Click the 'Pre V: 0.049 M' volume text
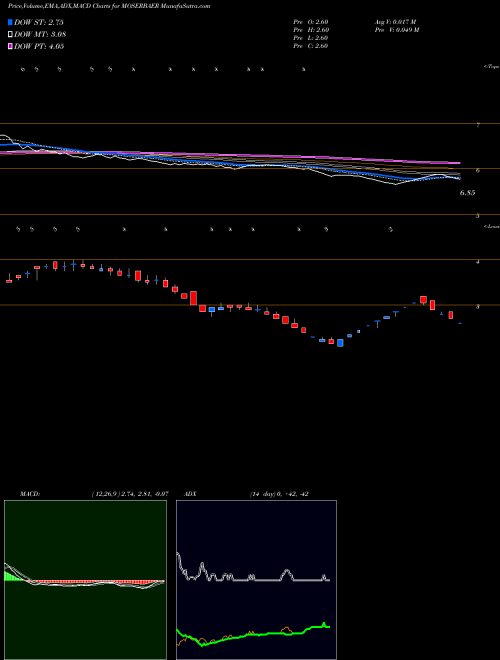The height and width of the screenshot is (660, 500). point(397,30)
